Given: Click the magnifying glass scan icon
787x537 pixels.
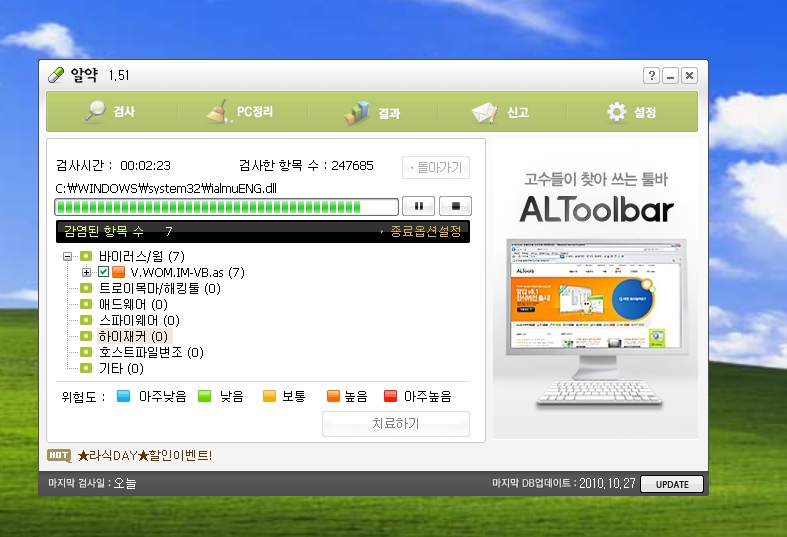Looking at the screenshot, I should tap(95, 111).
